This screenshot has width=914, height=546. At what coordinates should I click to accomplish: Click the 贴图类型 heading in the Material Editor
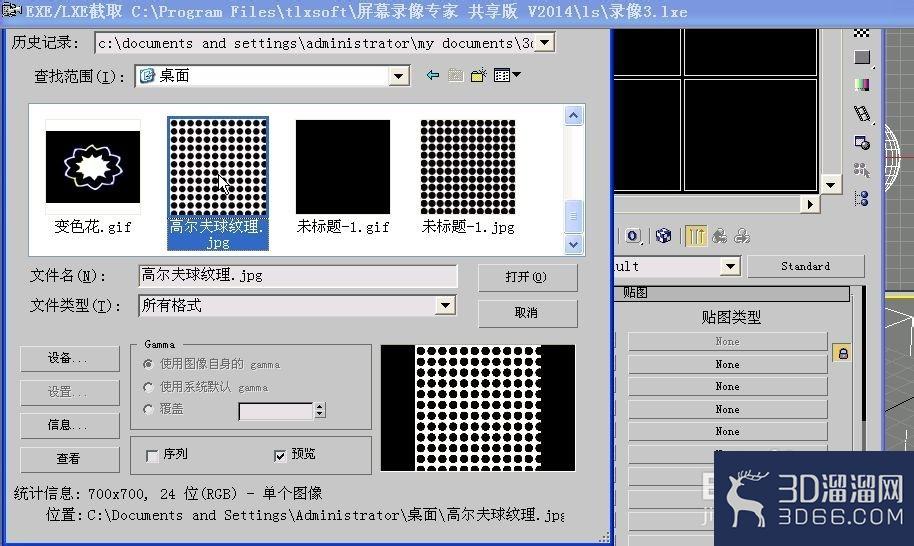pyautogui.click(x=731, y=318)
